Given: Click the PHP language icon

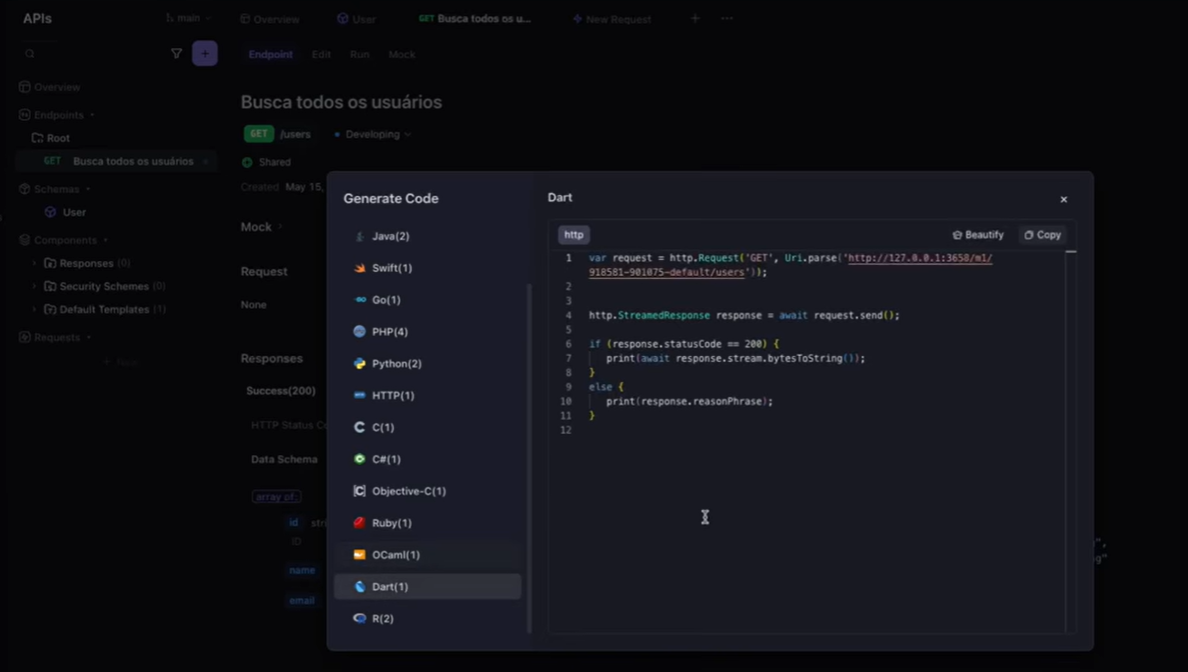Looking at the screenshot, I should 359,332.
